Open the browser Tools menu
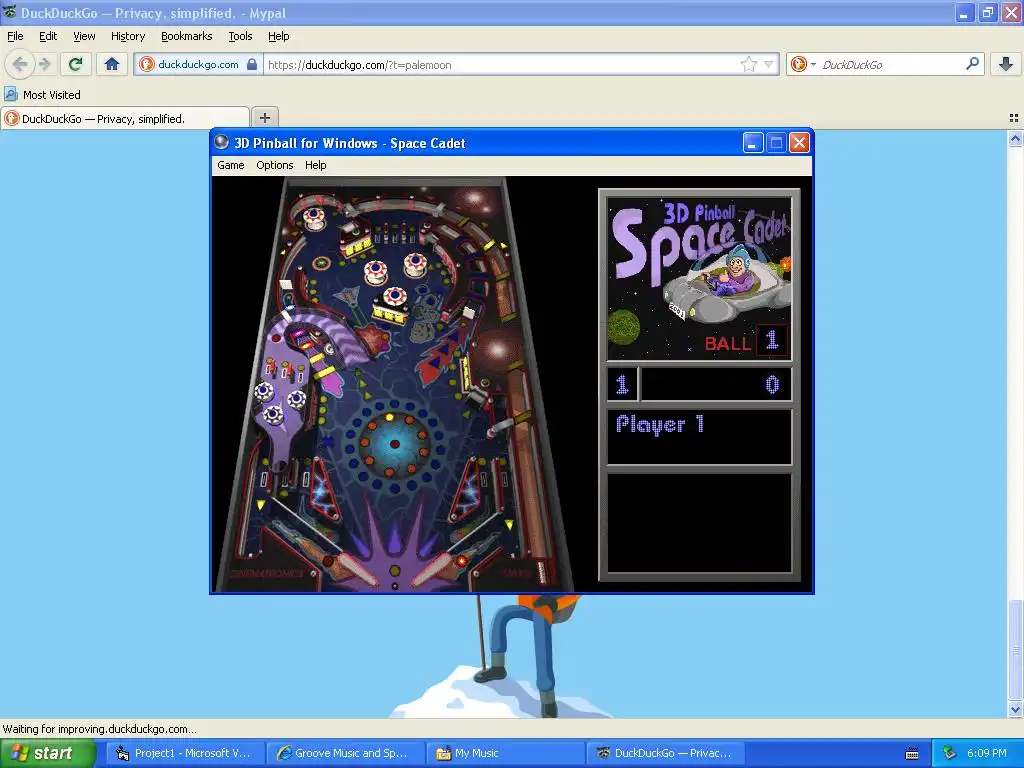Screen dimensions: 1024x768 coord(240,36)
